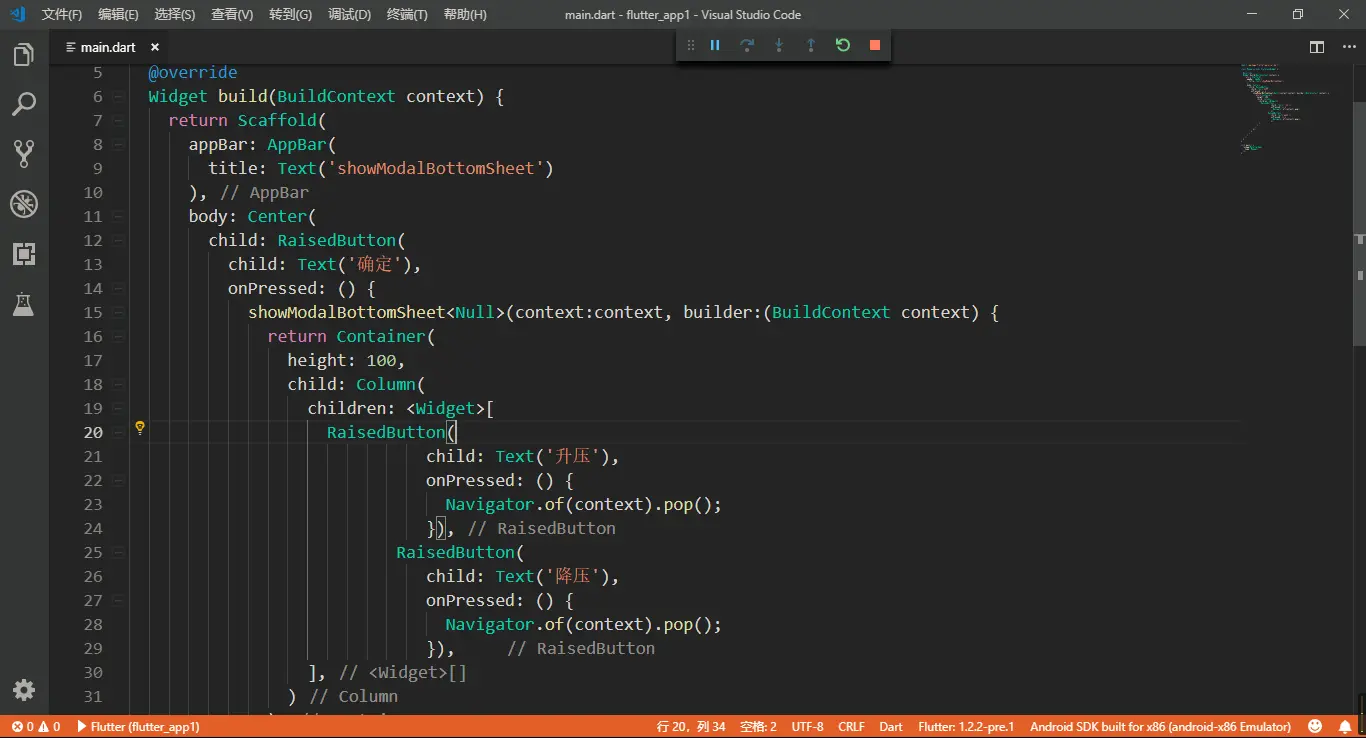Image resolution: width=1366 pixels, height=738 pixels.
Task: Open the 查看(V) menu
Action: (232, 15)
